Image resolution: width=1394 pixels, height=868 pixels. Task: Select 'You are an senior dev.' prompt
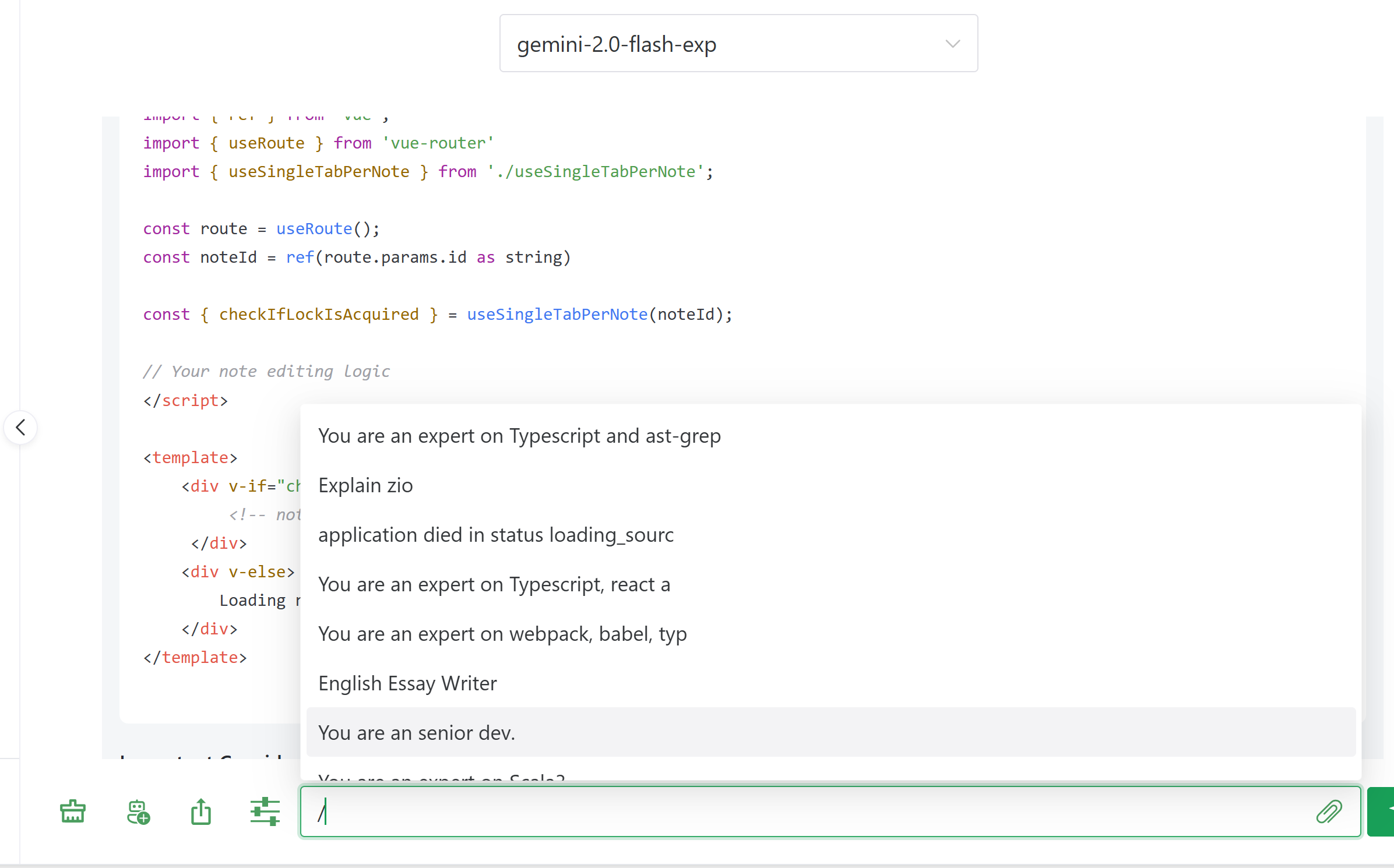click(831, 733)
